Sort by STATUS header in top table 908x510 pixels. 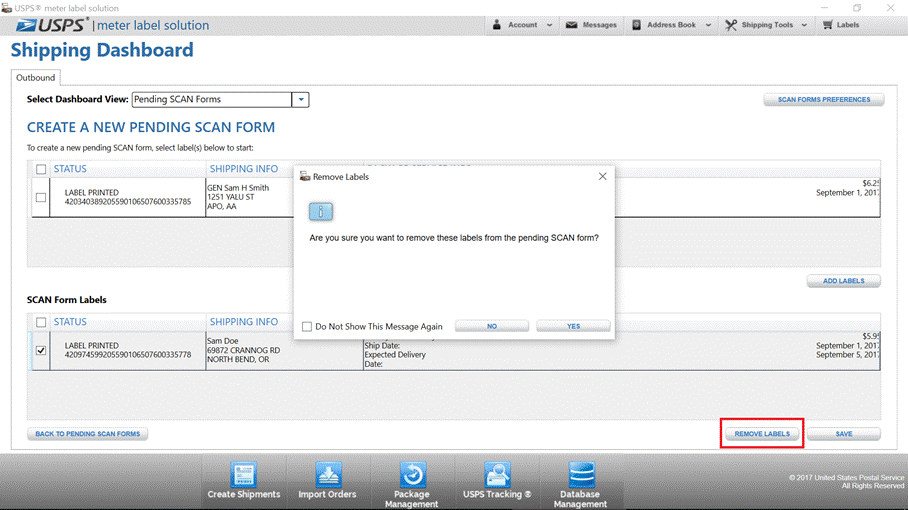click(70, 169)
